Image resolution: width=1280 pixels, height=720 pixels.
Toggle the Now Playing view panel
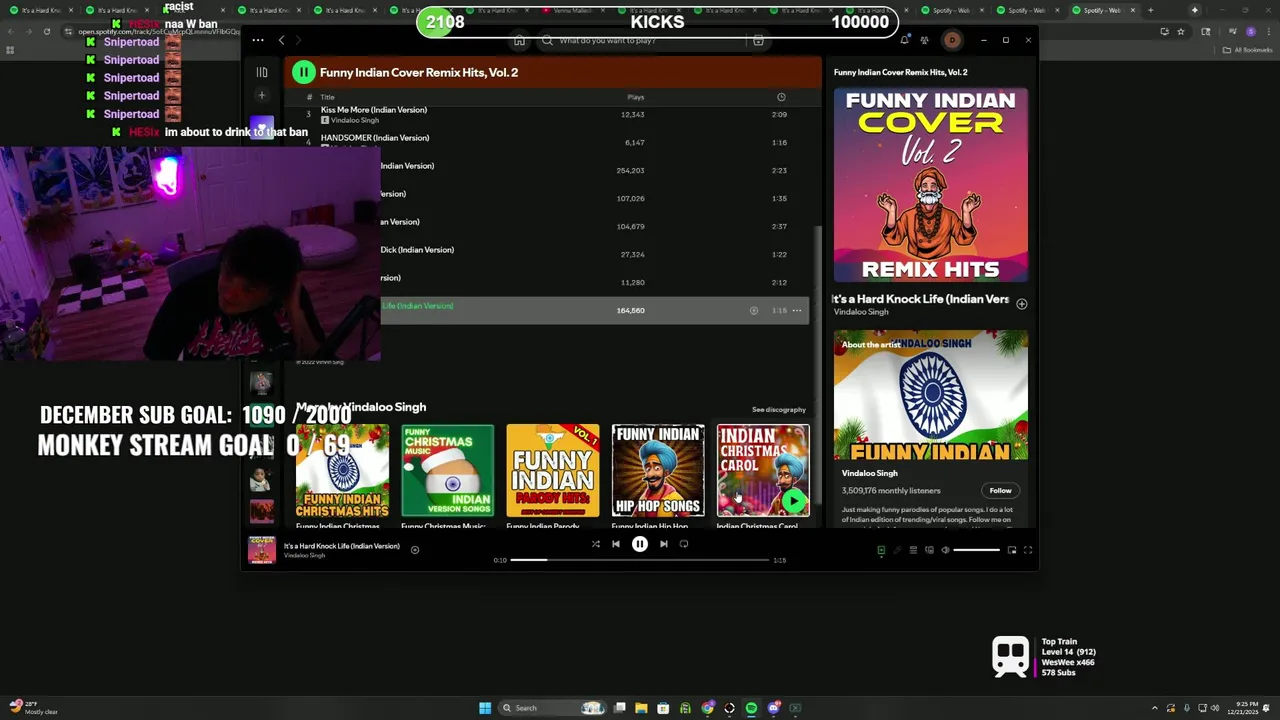[881, 550]
